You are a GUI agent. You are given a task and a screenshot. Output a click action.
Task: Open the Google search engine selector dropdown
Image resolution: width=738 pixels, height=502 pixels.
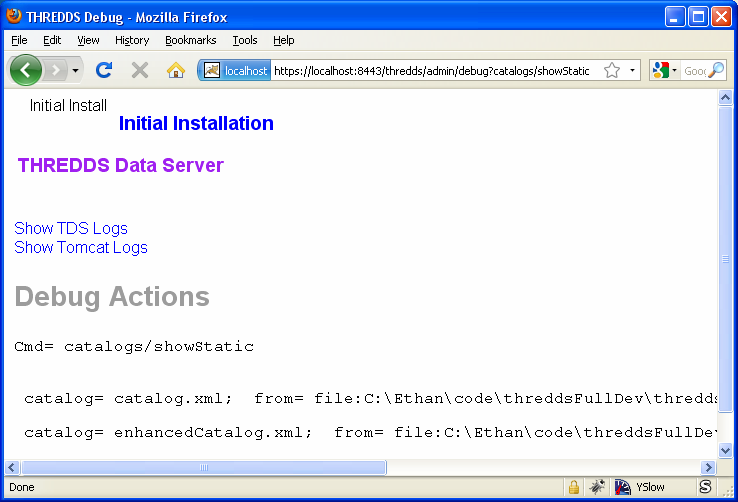pyautogui.click(x=665, y=71)
